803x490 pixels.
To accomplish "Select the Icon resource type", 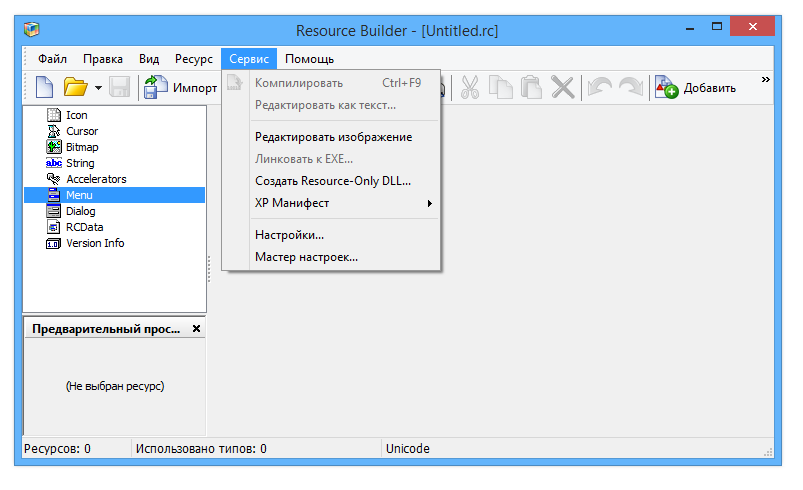I will [76, 115].
